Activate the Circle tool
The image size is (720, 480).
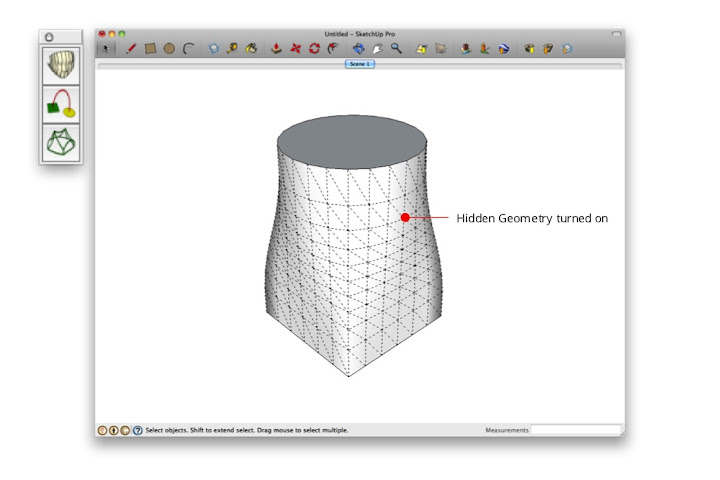(x=169, y=47)
